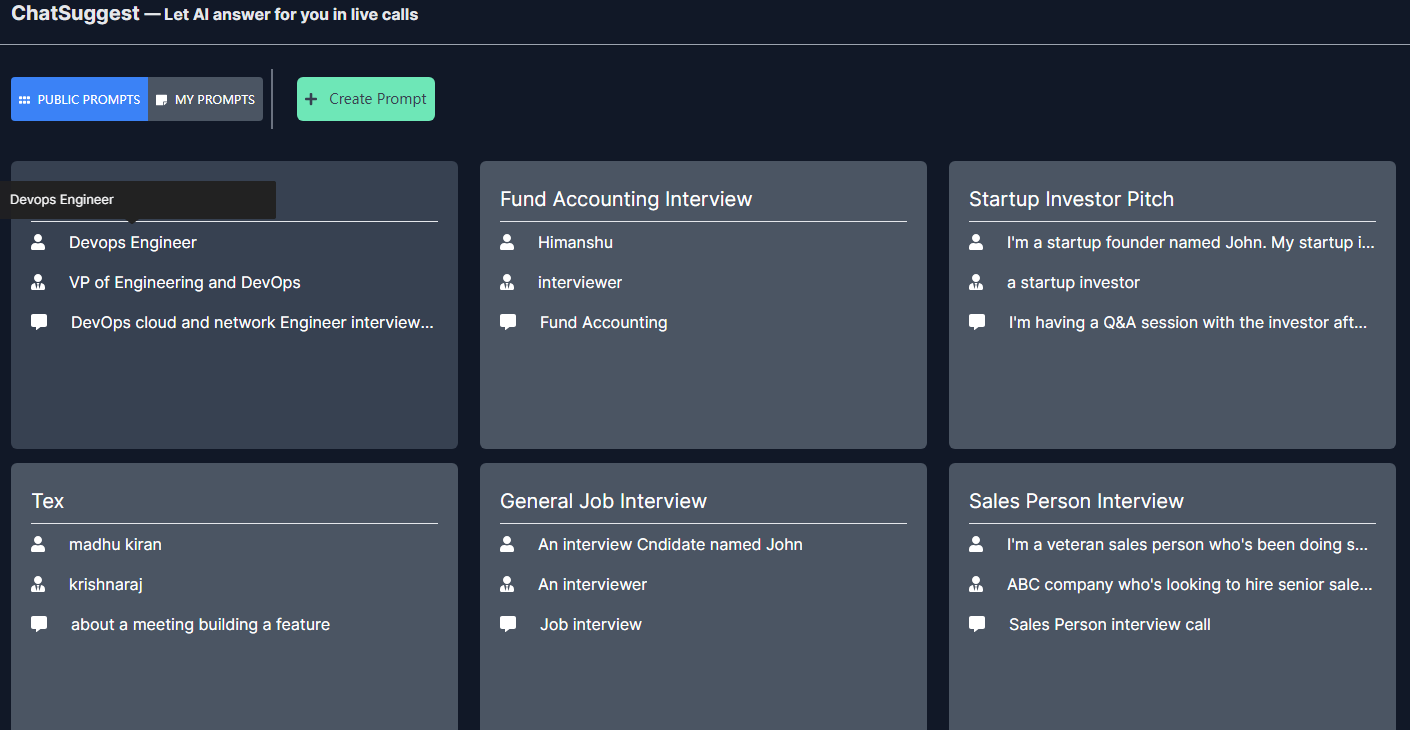The width and height of the screenshot is (1410, 730).
Task: Click person icon beside Cndidate named John
Action: click(x=508, y=544)
